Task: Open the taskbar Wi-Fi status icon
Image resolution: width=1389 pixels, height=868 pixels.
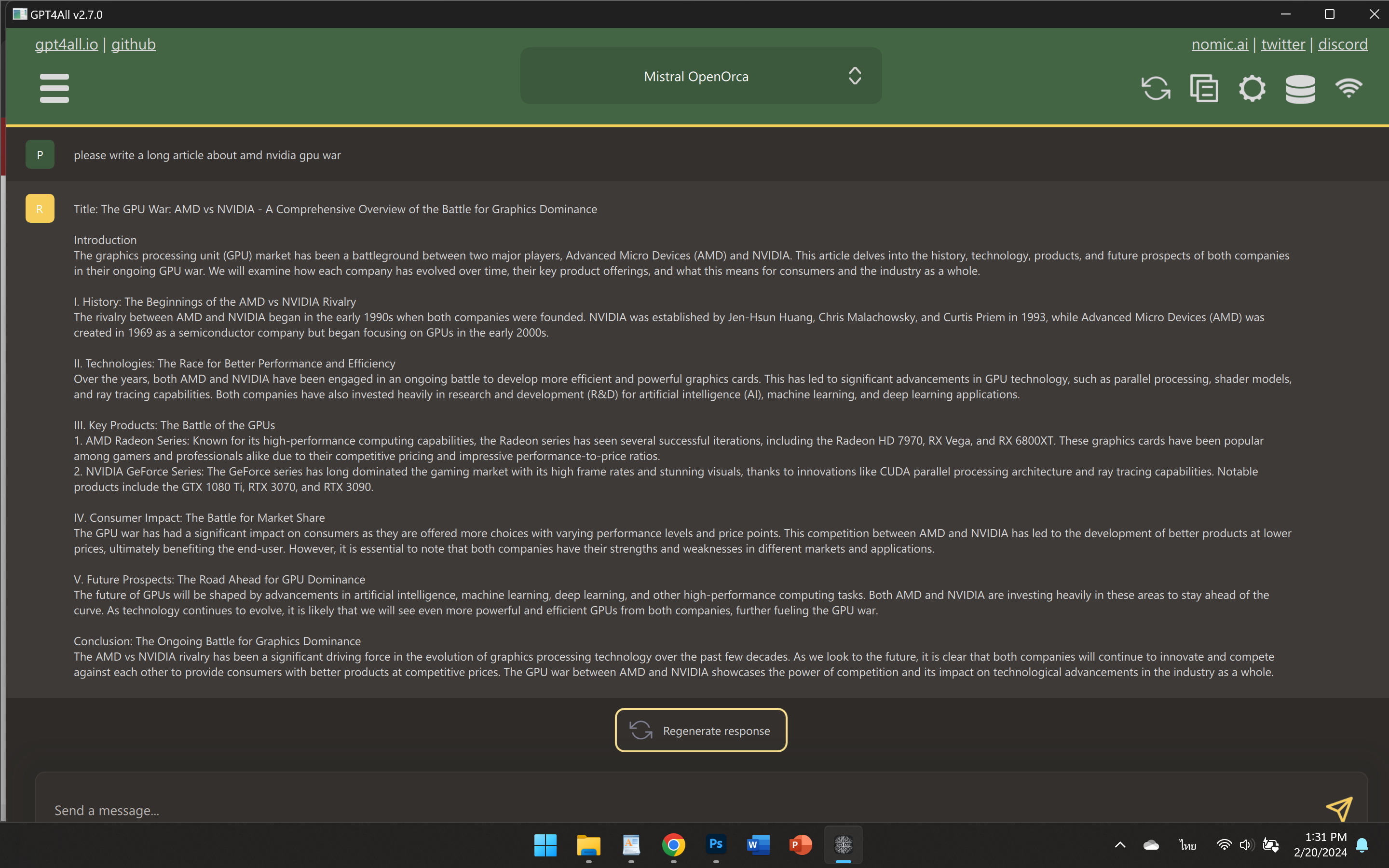Action: [1224, 845]
